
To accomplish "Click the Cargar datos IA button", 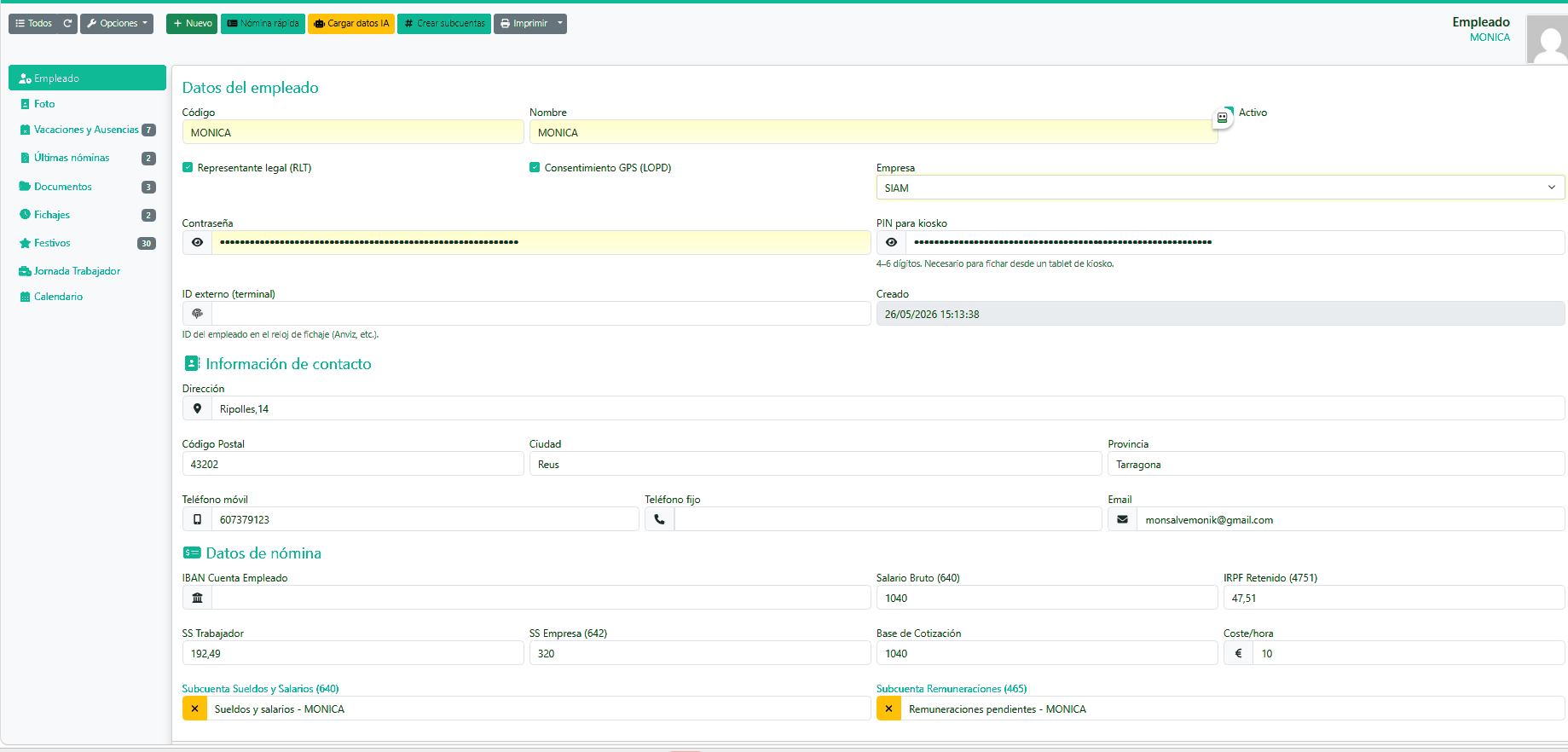I will pyautogui.click(x=351, y=24).
